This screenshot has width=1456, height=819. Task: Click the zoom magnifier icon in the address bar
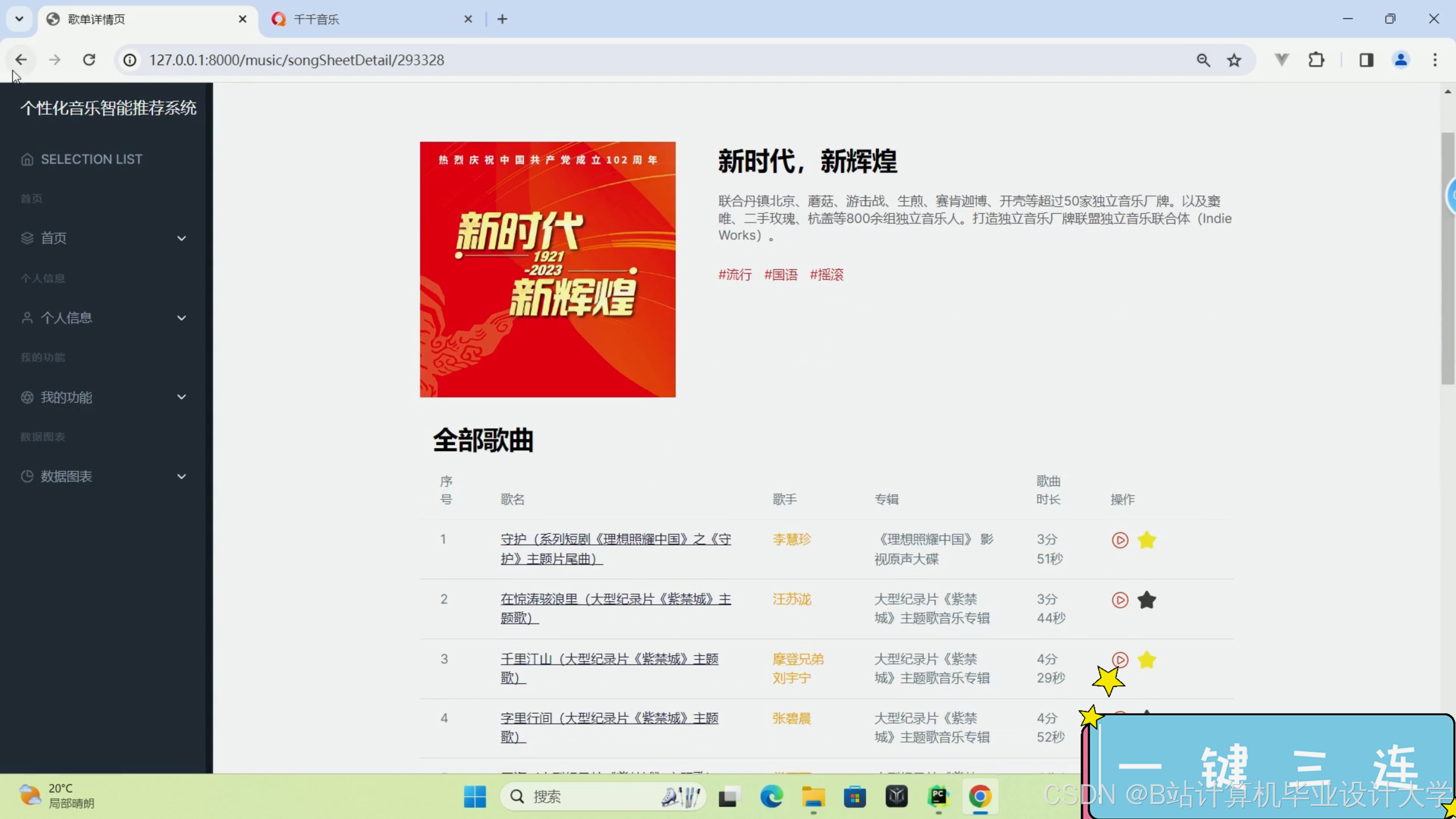click(x=1203, y=60)
